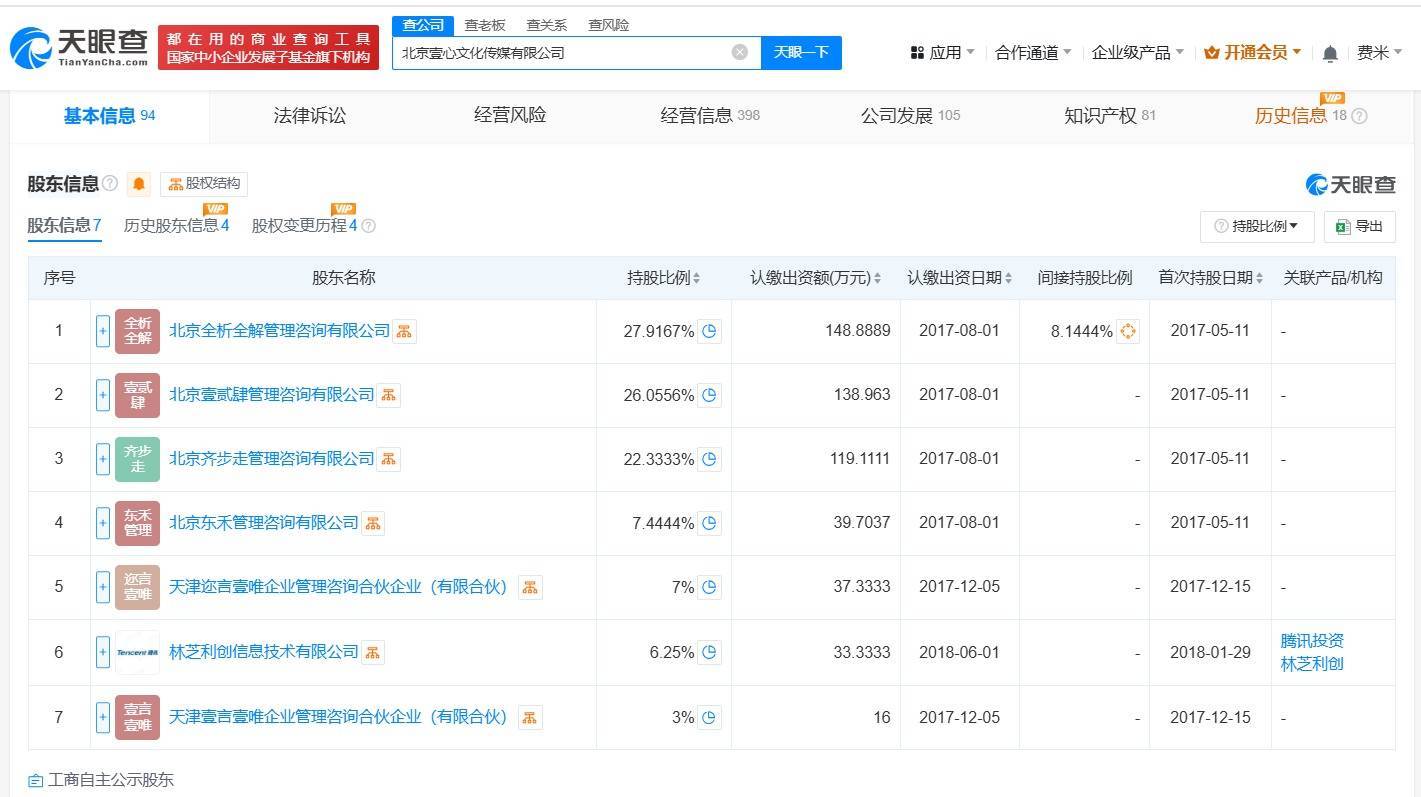Show pie chart for 6.25% shareholding
Screen dimensions: 1421x797
pyautogui.click(x=709, y=652)
